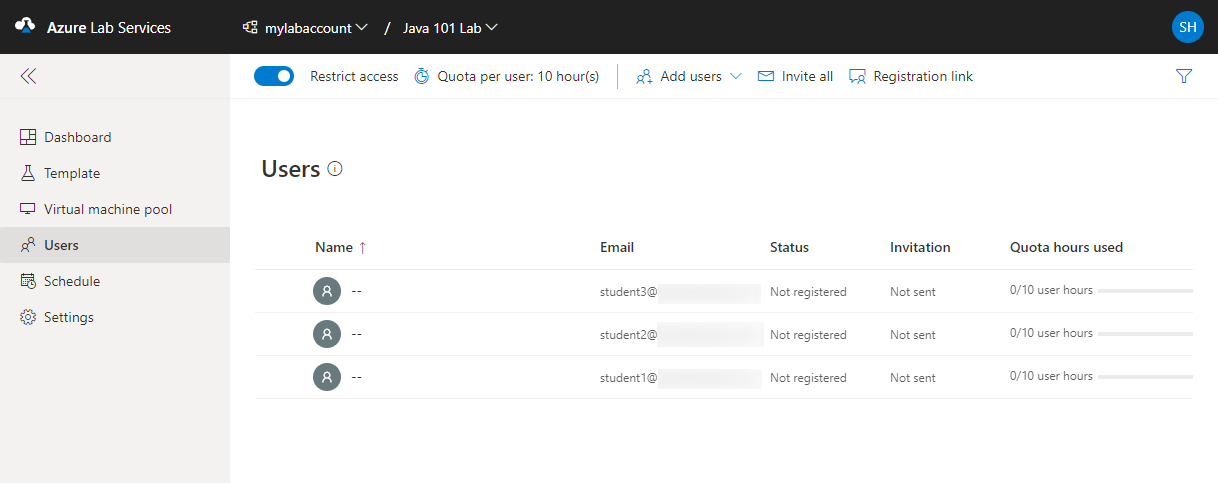Click the avatar icon for student1
This screenshot has height=483, width=1218.
pyautogui.click(x=327, y=377)
